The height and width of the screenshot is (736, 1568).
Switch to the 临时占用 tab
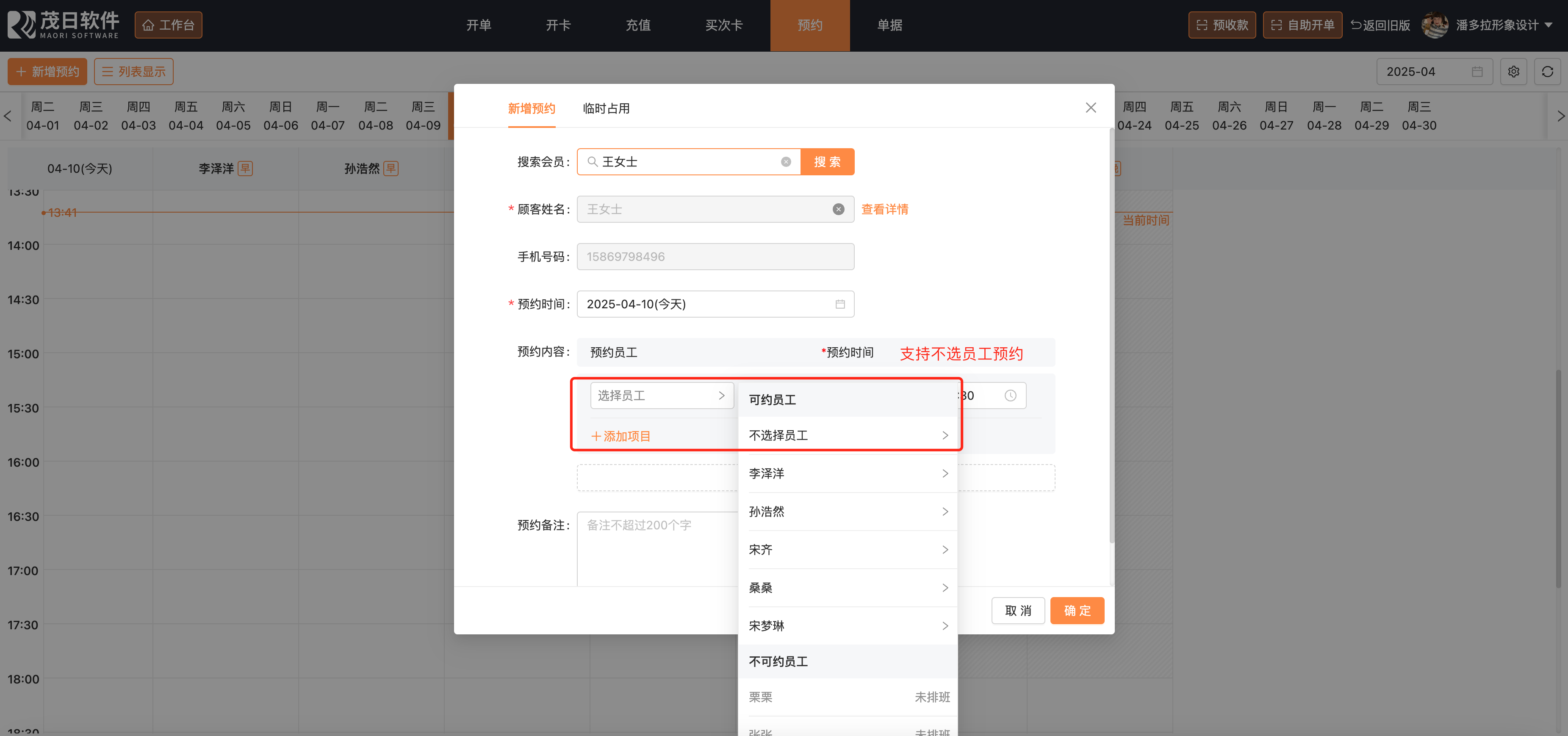pos(606,108)
